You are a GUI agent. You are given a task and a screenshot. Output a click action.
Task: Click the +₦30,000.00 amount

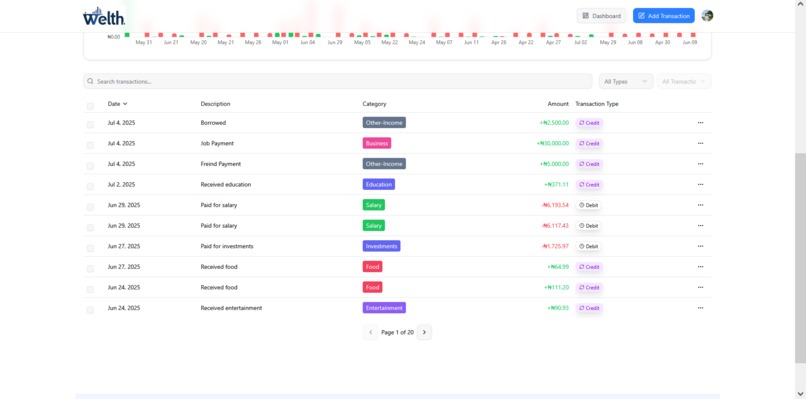click(x=553, y=143)
